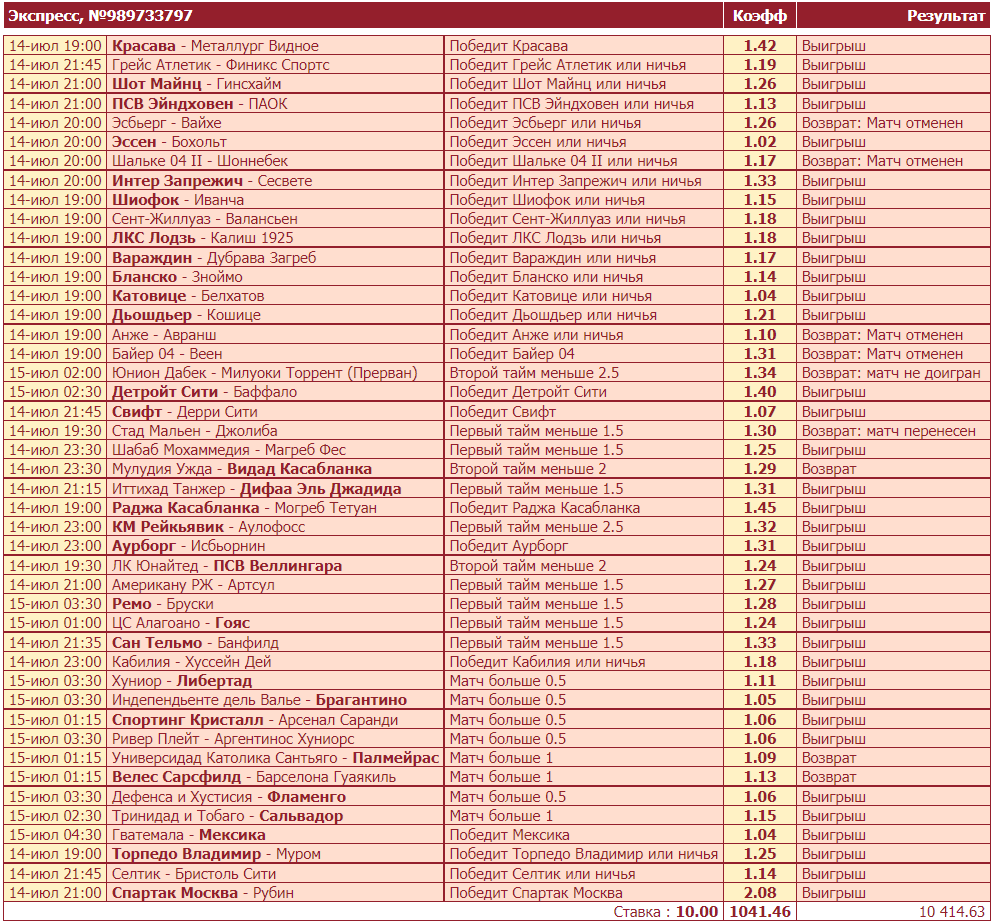Click the result "Возврат: матч не доигран"
This screenshot has height=924, width=994.
coord(891,373)
